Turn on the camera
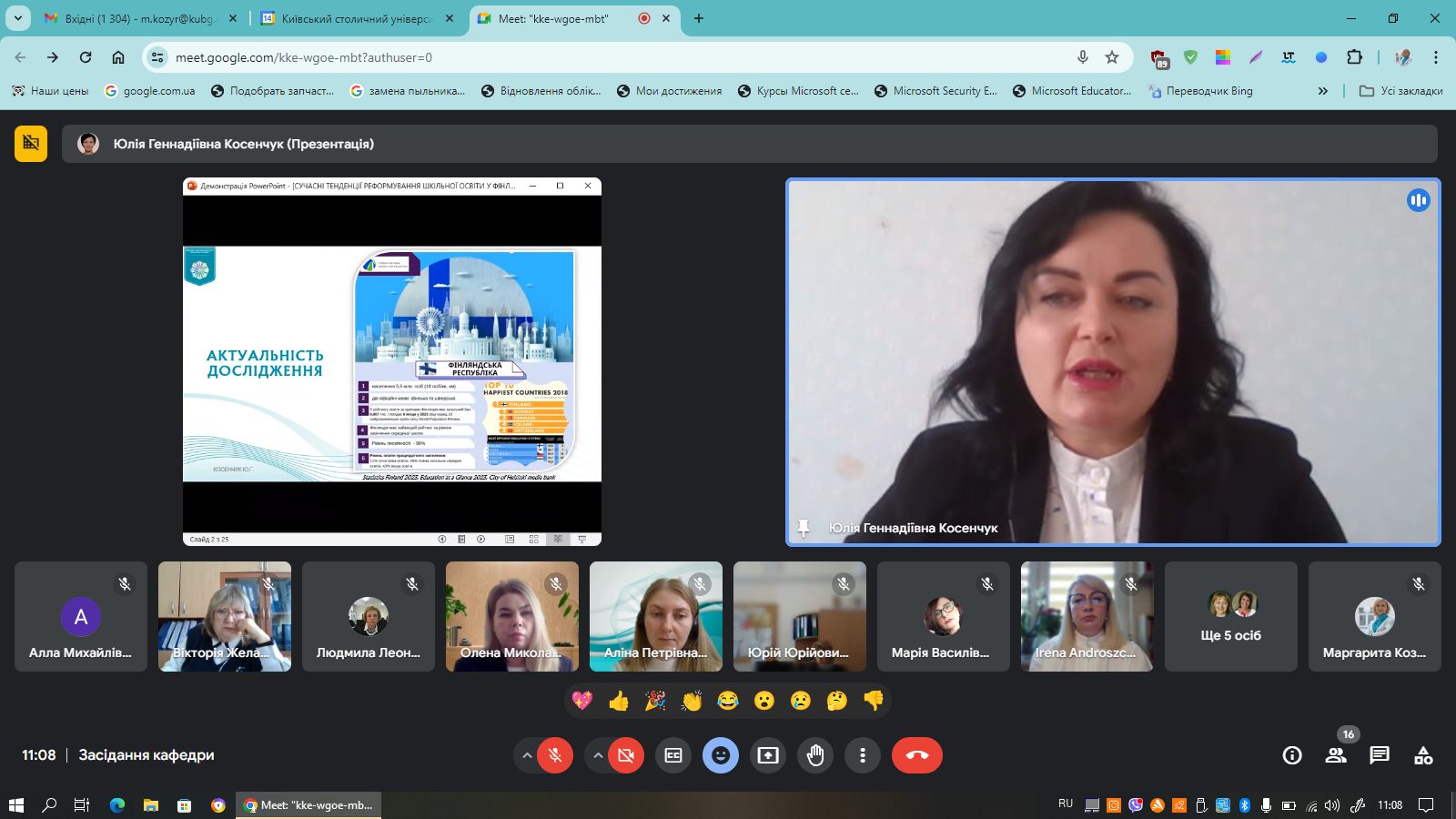The width and height of the screenshot is (1456, 819). click(x=626, y=755)
